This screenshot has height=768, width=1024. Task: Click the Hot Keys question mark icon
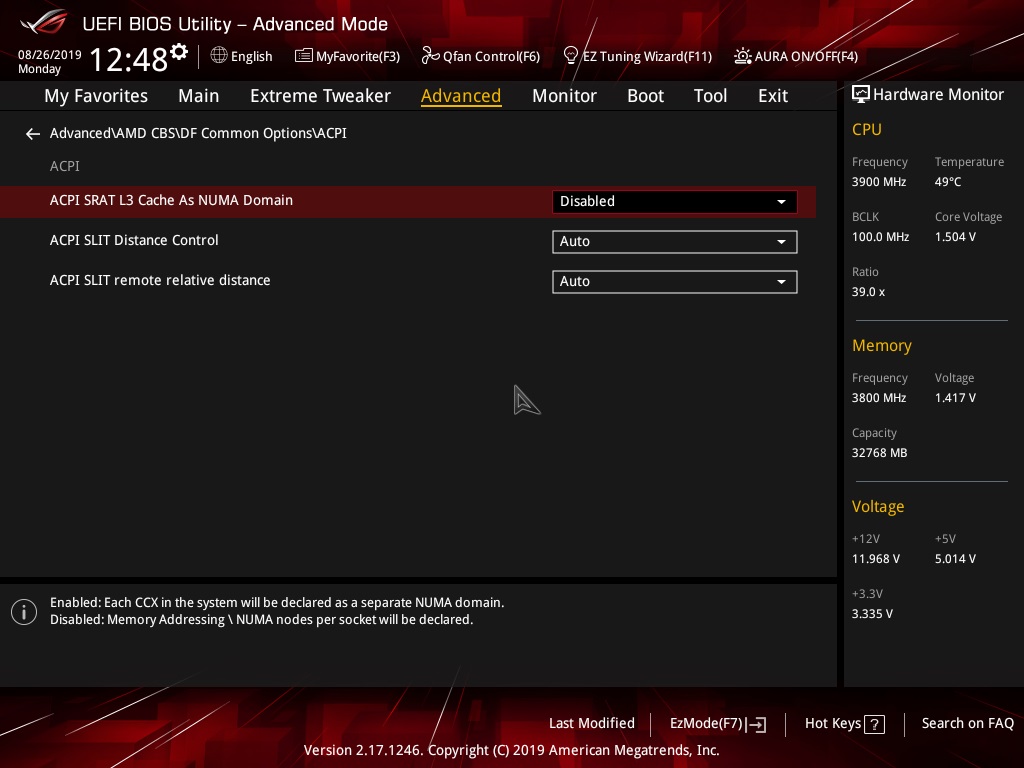874,724
